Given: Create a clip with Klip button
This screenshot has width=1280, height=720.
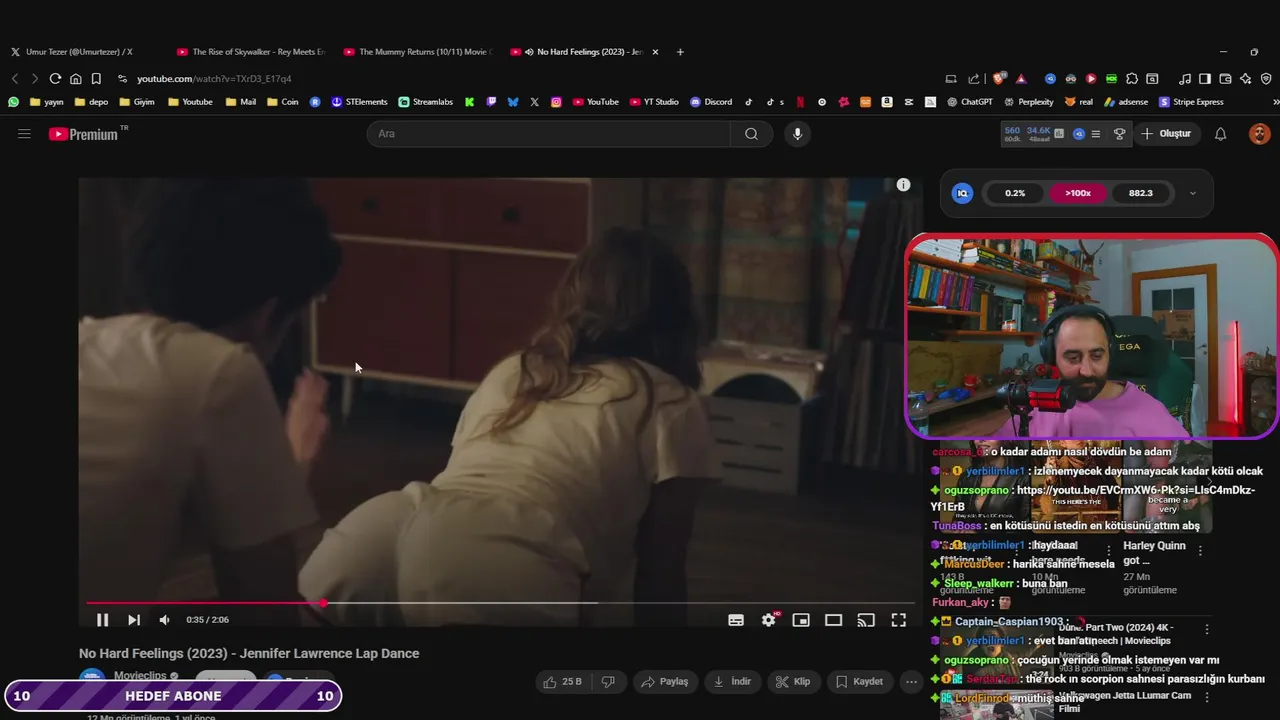Looking at the screenshot, I should click(793, 682).
